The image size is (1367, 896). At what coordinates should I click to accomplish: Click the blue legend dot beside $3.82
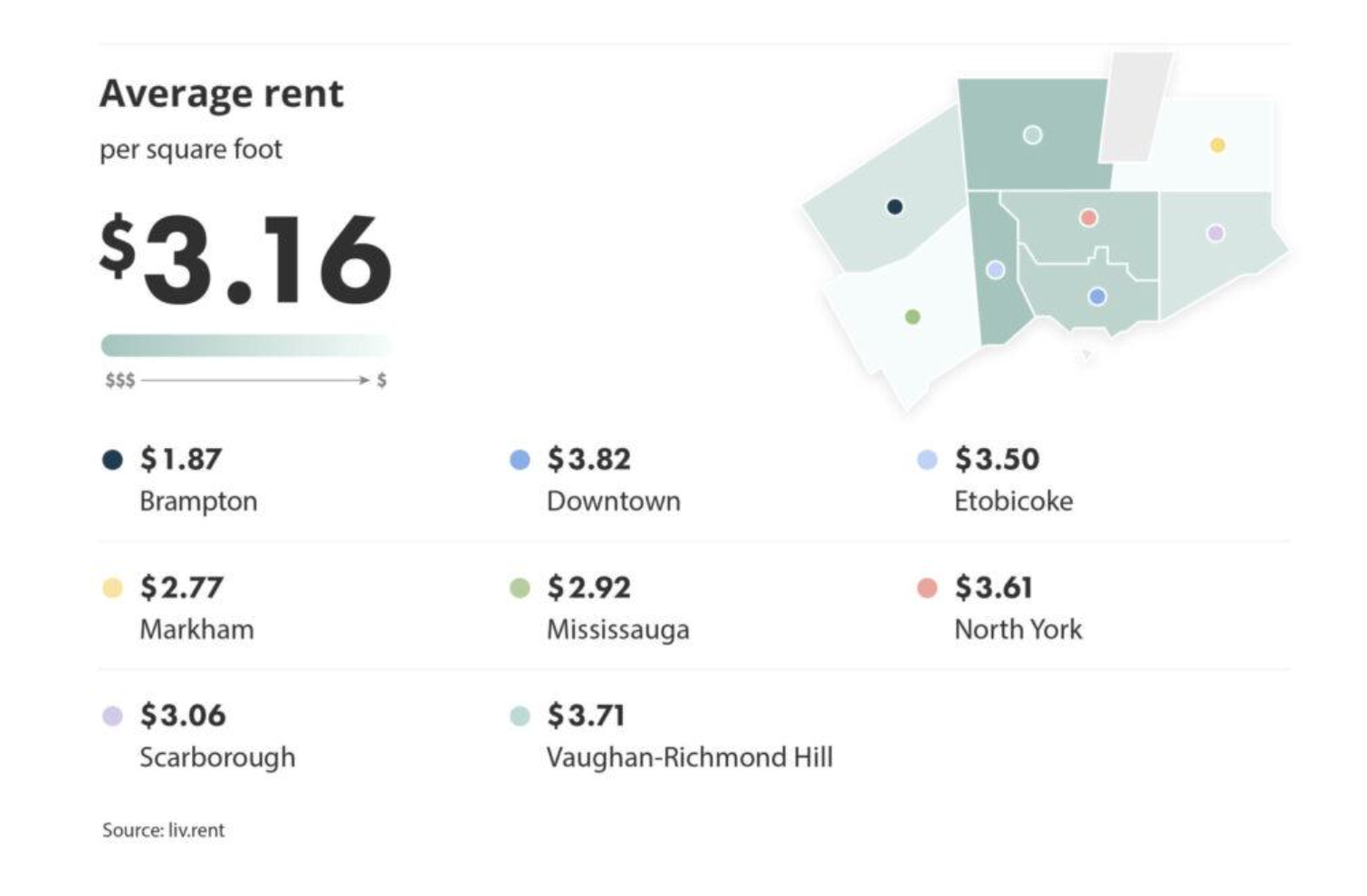click(520, 460)
